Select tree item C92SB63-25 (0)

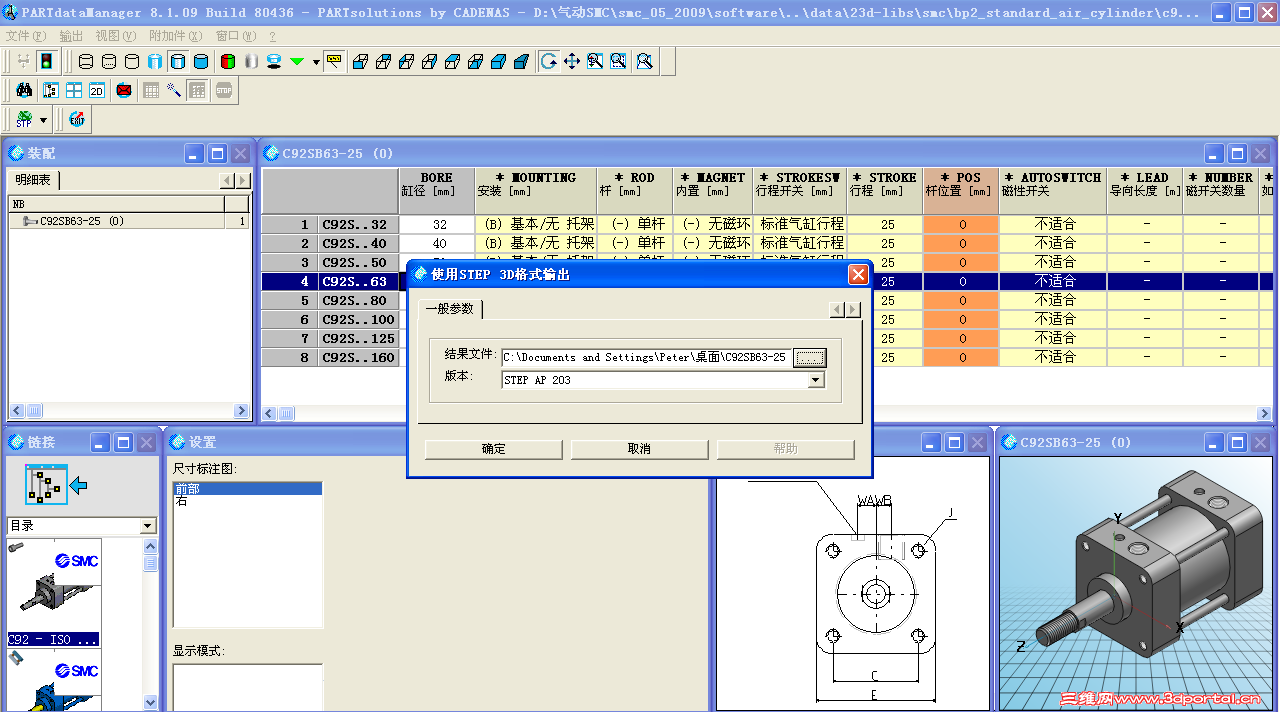tap(82, 221)
